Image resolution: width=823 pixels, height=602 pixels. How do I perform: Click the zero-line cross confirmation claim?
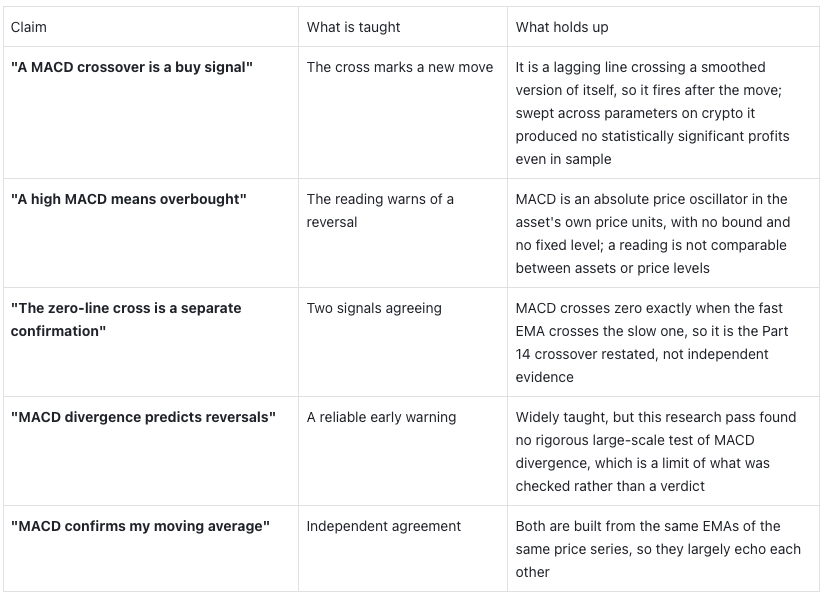coord(126,320)
